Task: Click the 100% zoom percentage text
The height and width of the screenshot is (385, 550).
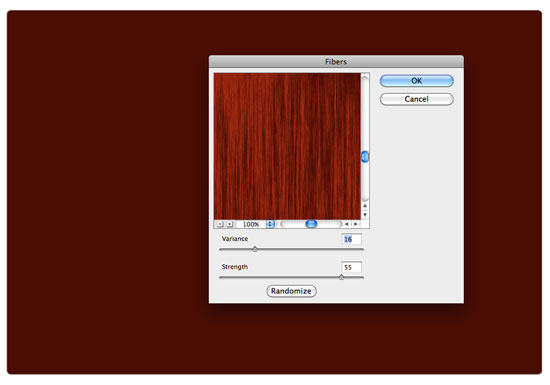Action: (251, 224)
